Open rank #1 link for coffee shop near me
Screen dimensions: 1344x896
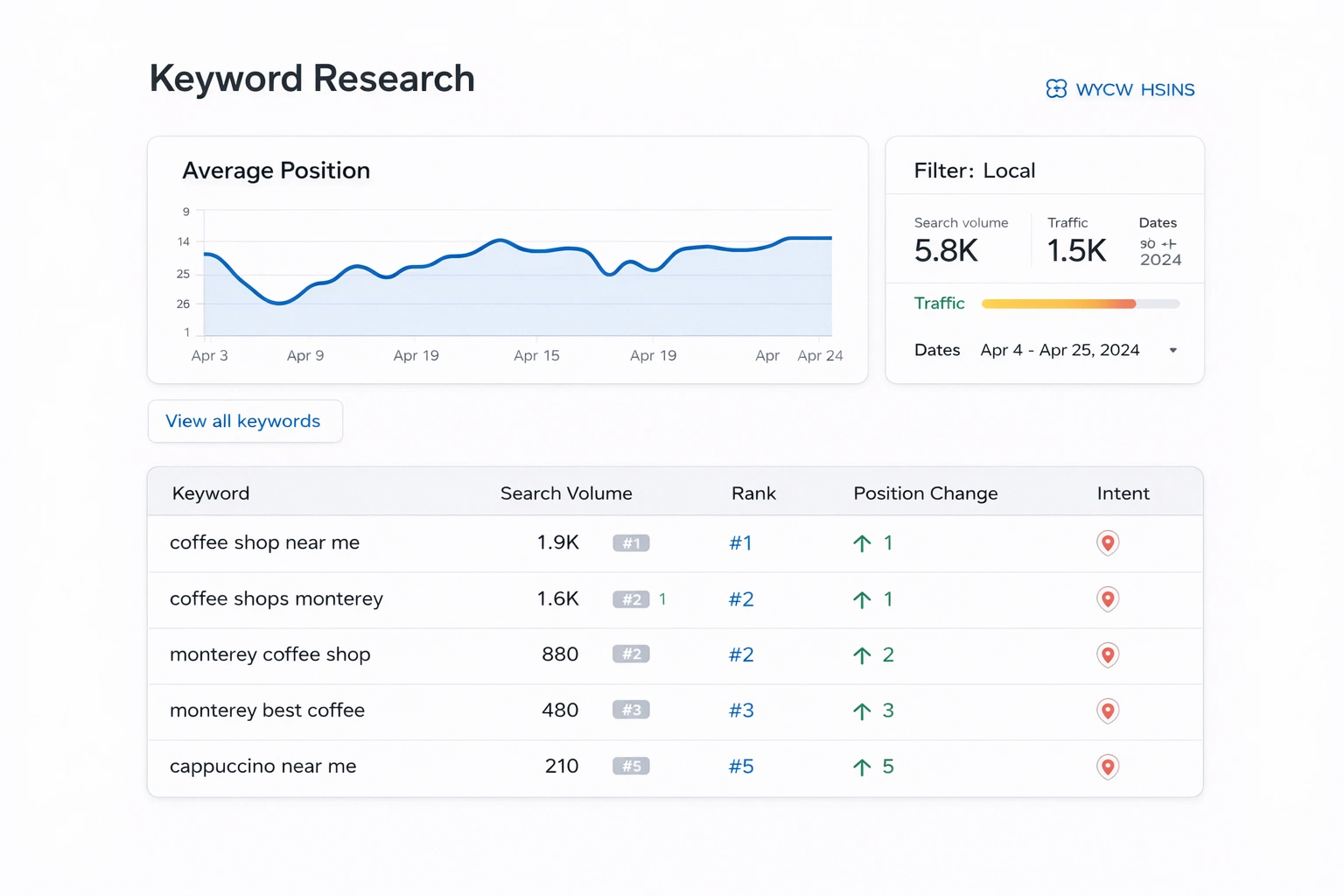[x=740, y=543]
